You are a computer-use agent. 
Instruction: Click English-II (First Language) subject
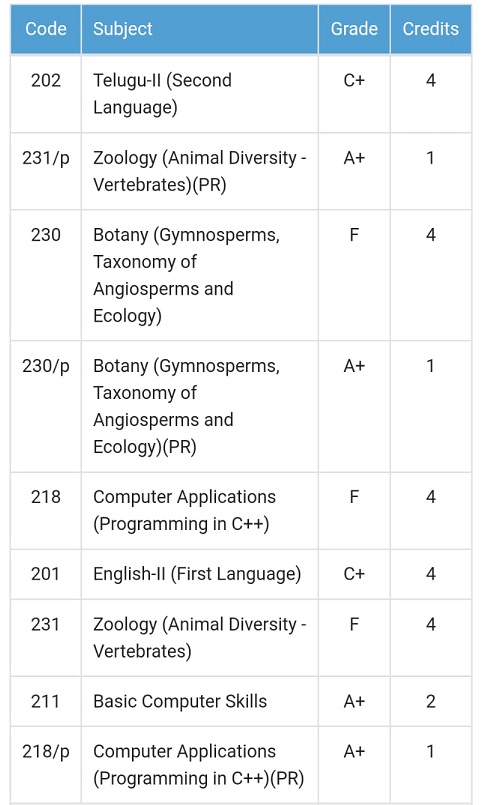199,574
